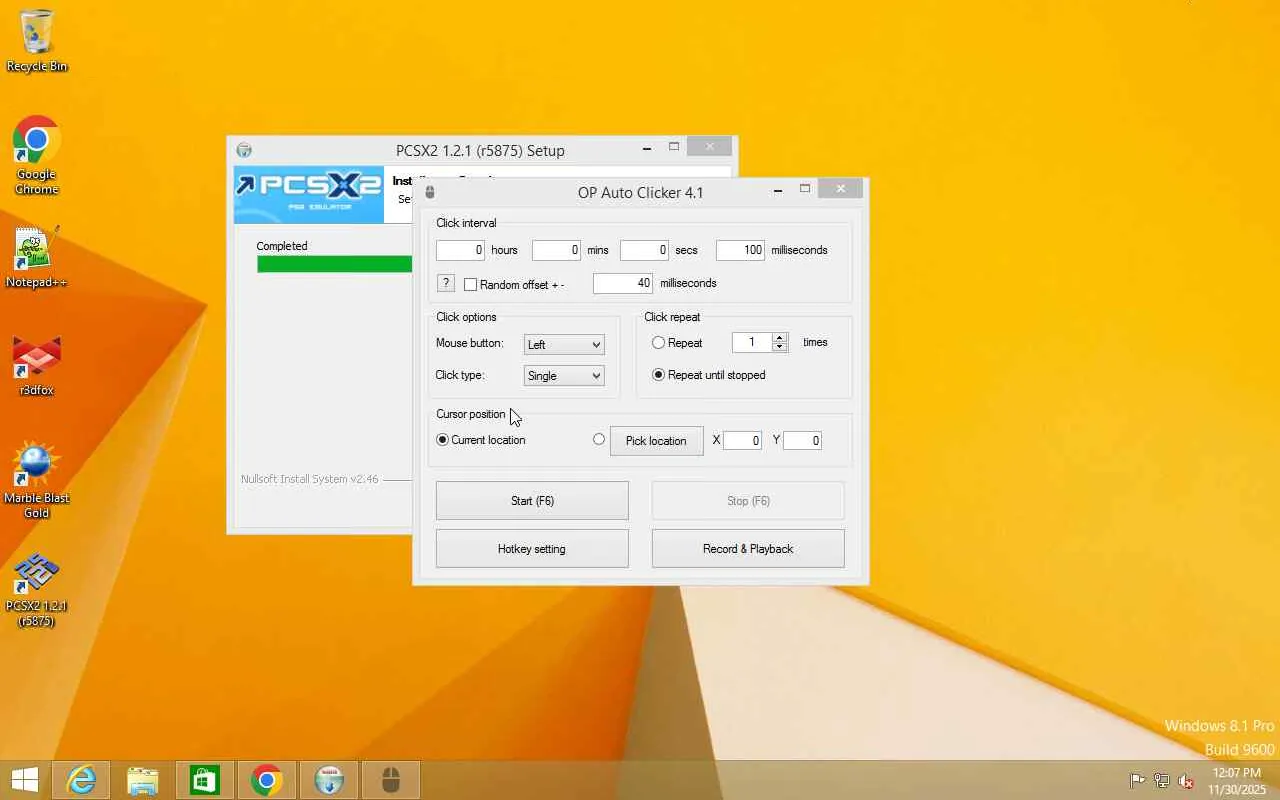
Task: Open the Recycle Bin desktop icon
Action: 37,41
